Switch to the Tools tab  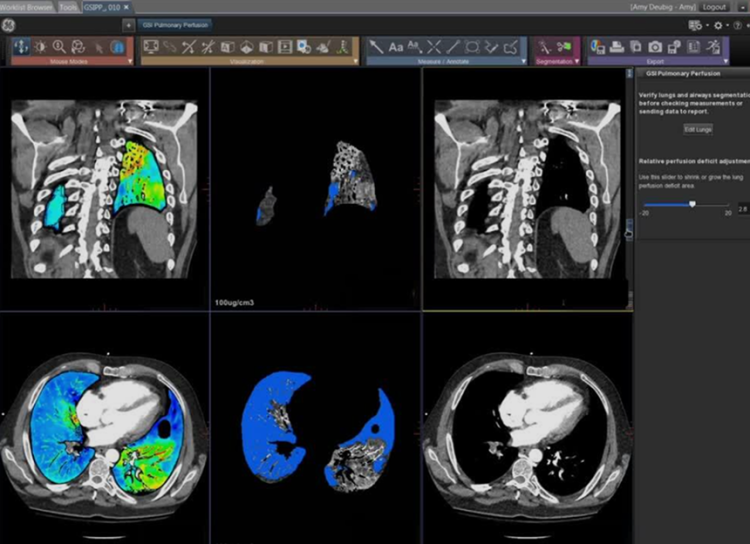68,7
